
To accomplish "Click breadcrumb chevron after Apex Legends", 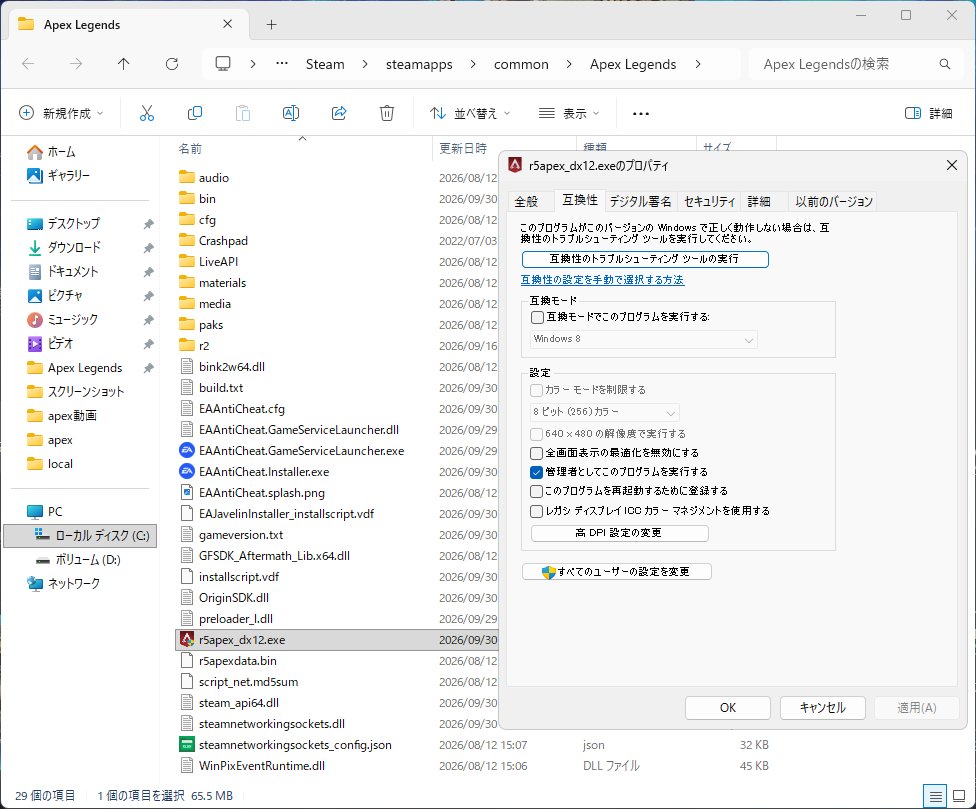I will tap(698, 64).
